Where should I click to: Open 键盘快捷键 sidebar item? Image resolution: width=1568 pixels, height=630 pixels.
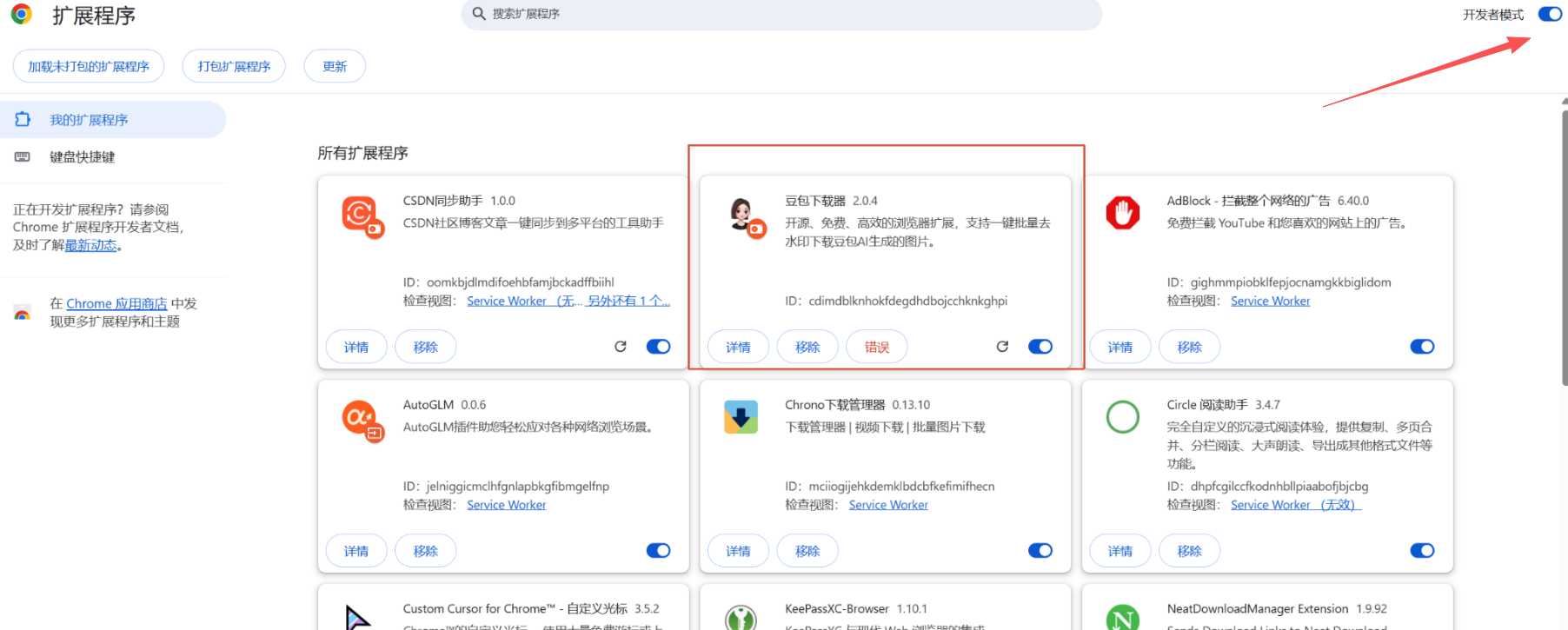pyautogui.click(x=113, y=157)
